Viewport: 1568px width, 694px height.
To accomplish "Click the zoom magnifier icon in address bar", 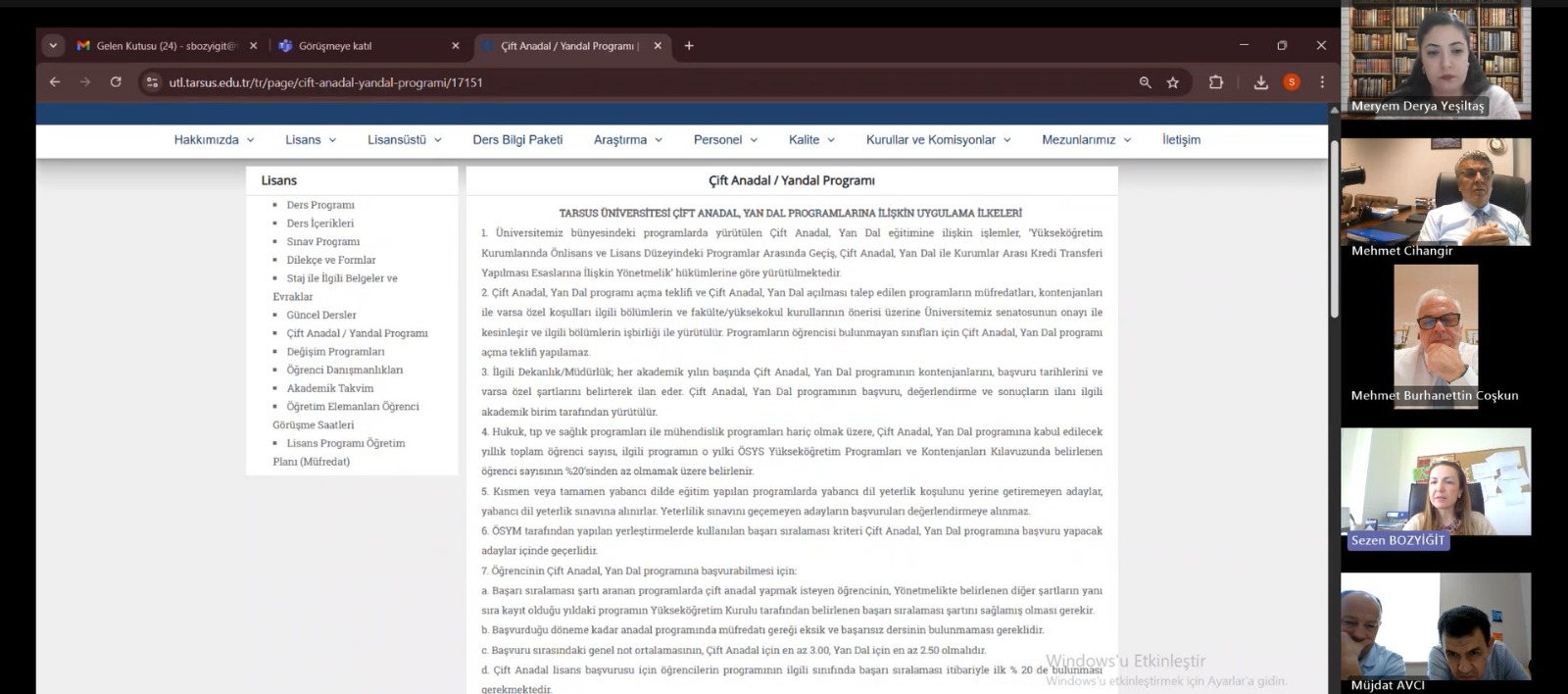I will click(x=1145, y=82).
